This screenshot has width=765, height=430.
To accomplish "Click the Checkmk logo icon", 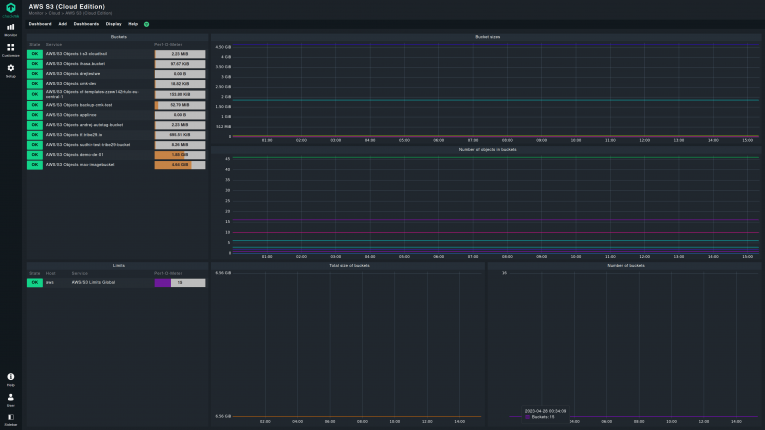I will point(11,8).
